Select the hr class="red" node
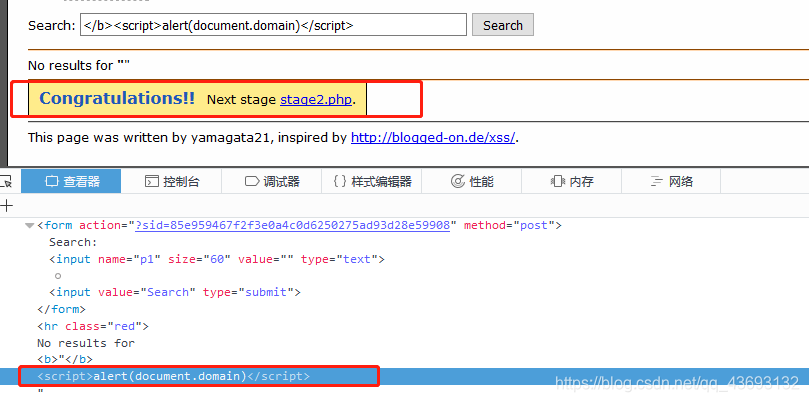Image resolution: width=809 pixels, height=402 pixels. (x=93, y=326)
